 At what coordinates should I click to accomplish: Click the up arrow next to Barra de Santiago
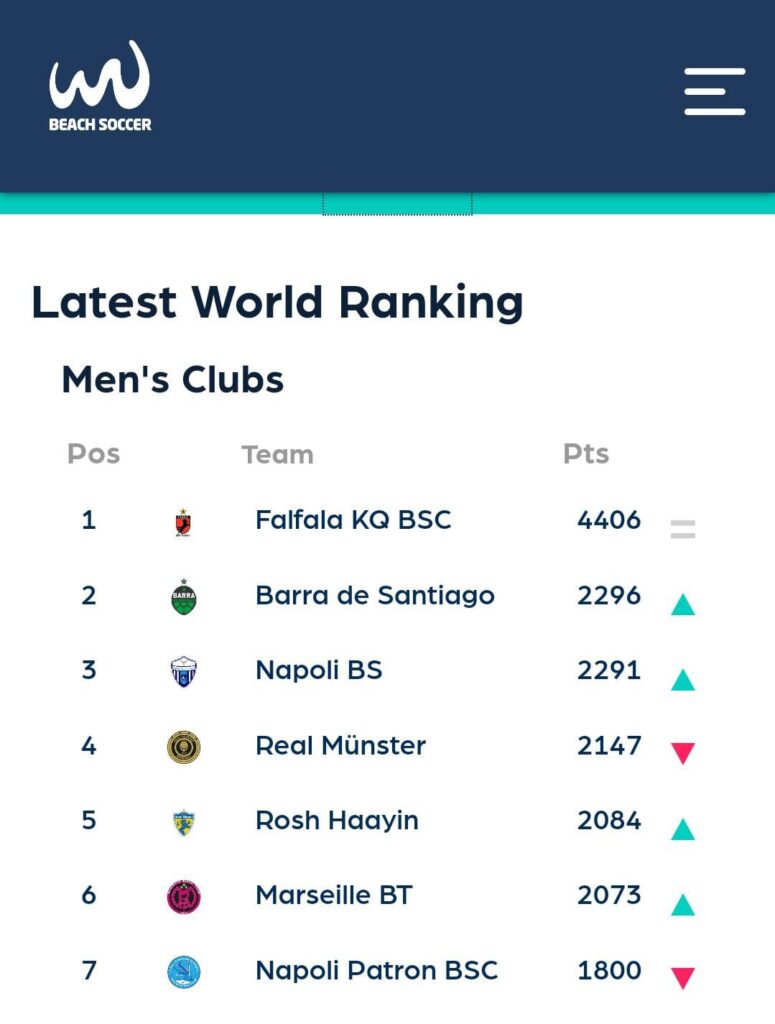pyautogui.click(x=683, y=604)
